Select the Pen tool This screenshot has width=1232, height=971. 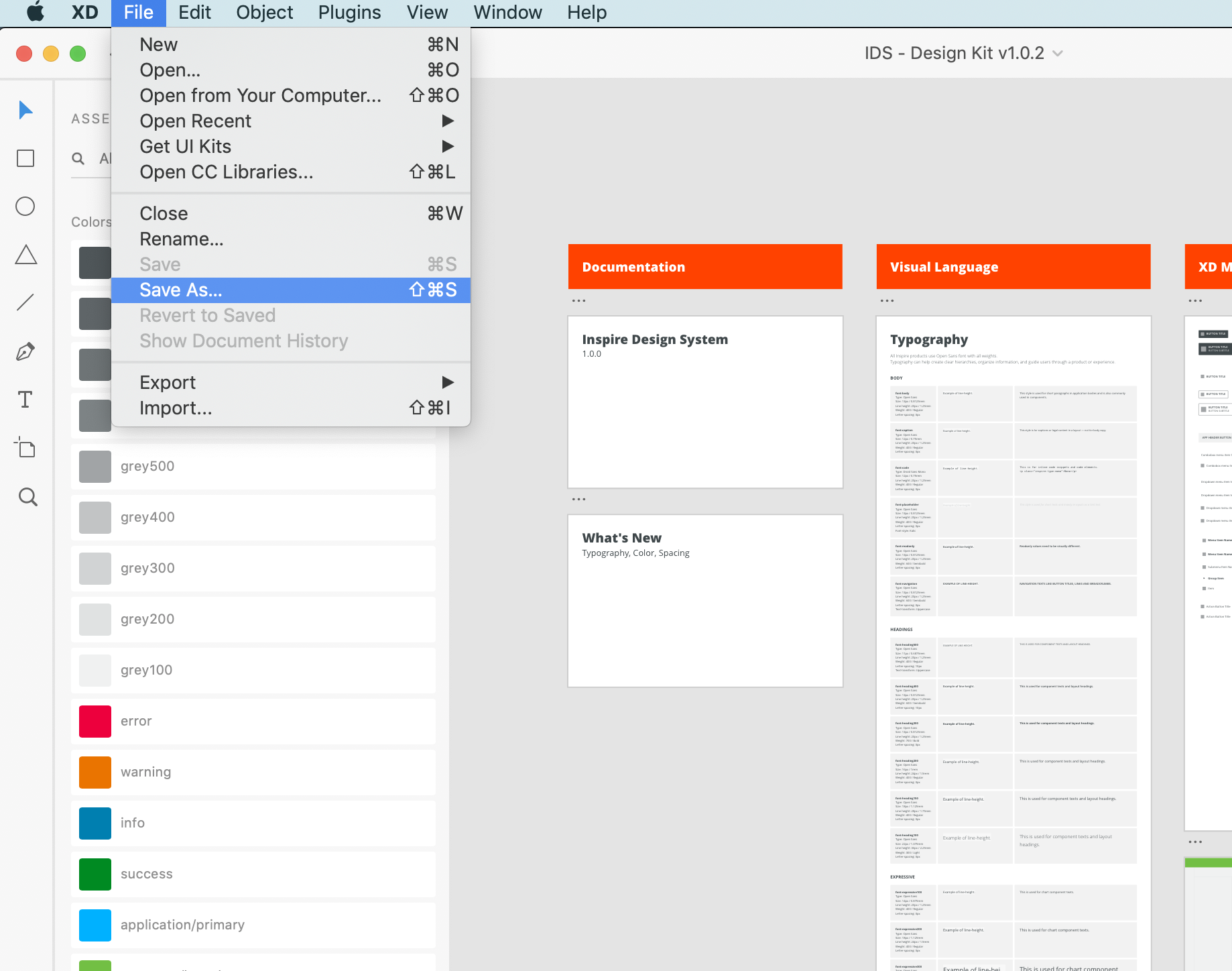coord(25,351)
